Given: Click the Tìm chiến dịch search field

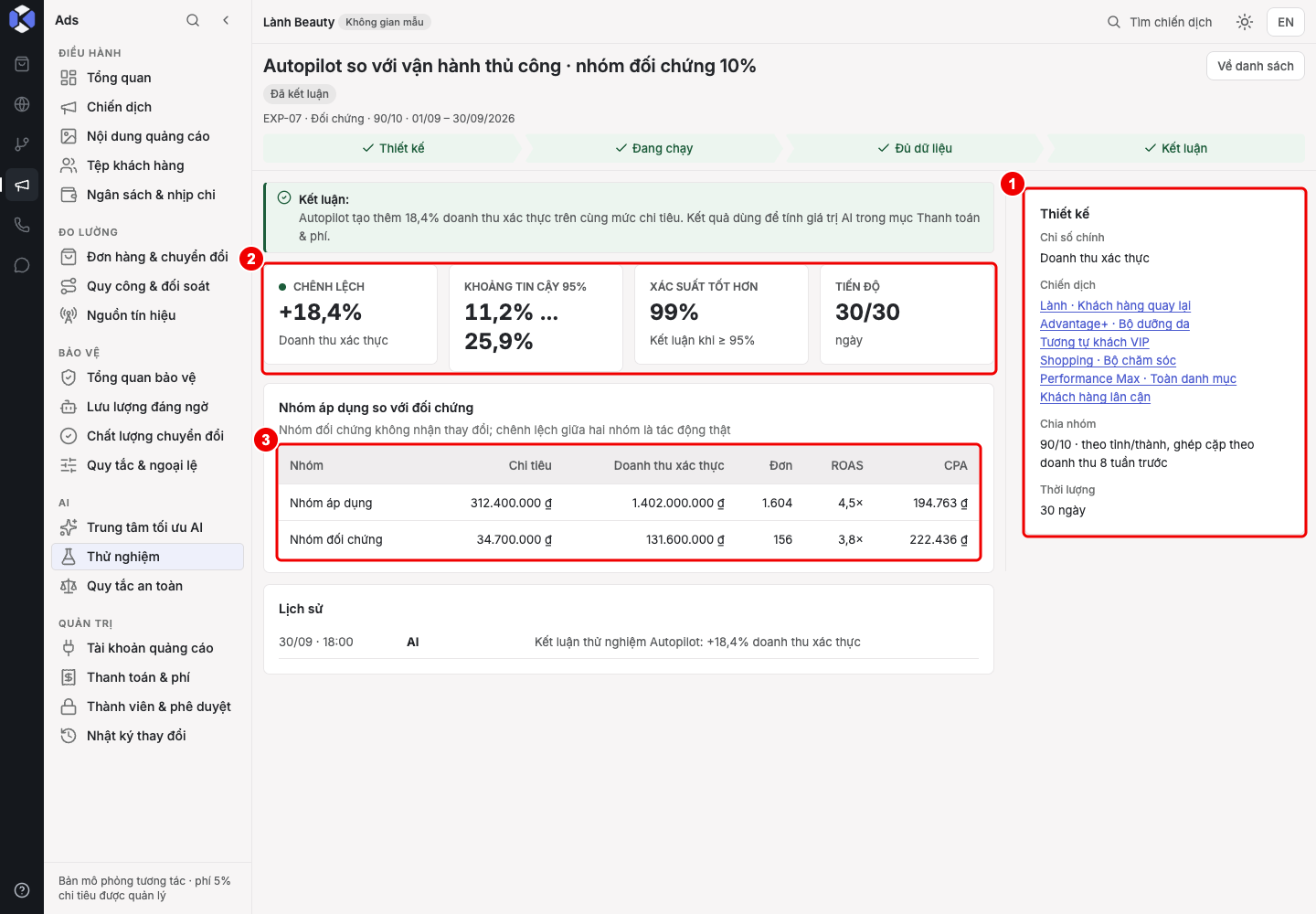Looking at the screenshot, I should 1160,22.
